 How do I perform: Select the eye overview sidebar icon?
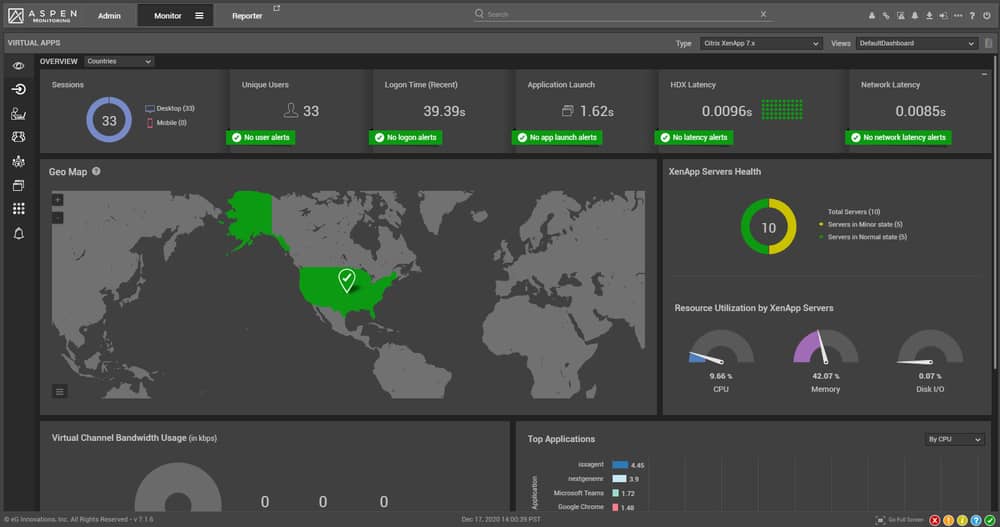tap(18, 66)
